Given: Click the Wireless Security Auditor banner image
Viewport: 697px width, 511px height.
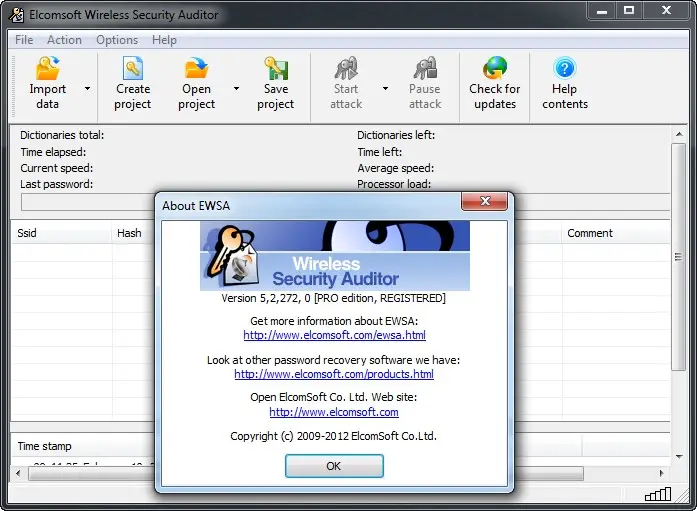Looking at the screenshot, I should pos(335,256).
